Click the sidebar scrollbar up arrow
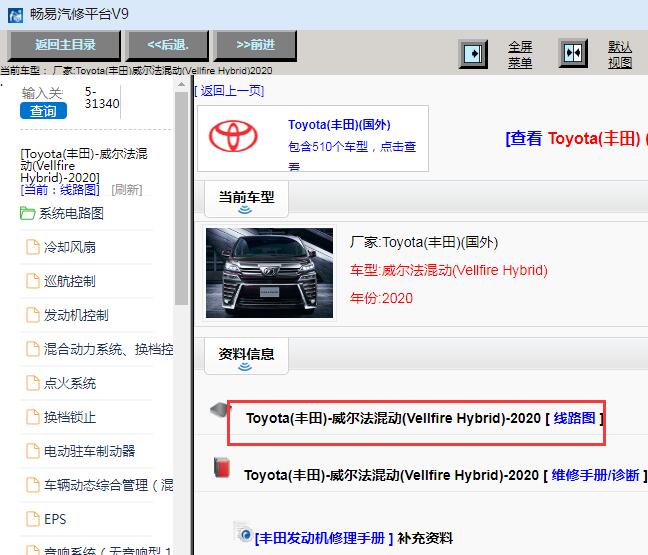Viewport: 648px width, 555px height. [x=181, y=85]
